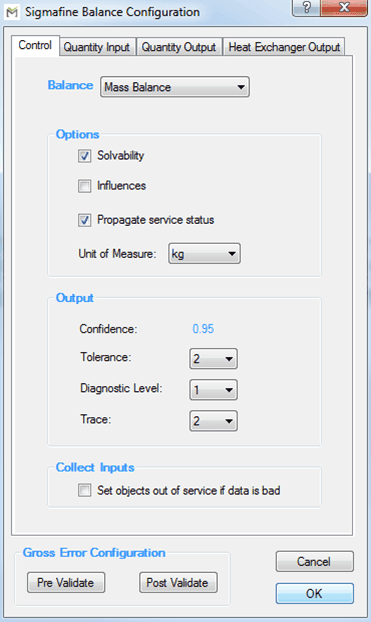This screenshot has width=371, height=622.
Task: Check Set objects out of service option
Action: [84, 490]
